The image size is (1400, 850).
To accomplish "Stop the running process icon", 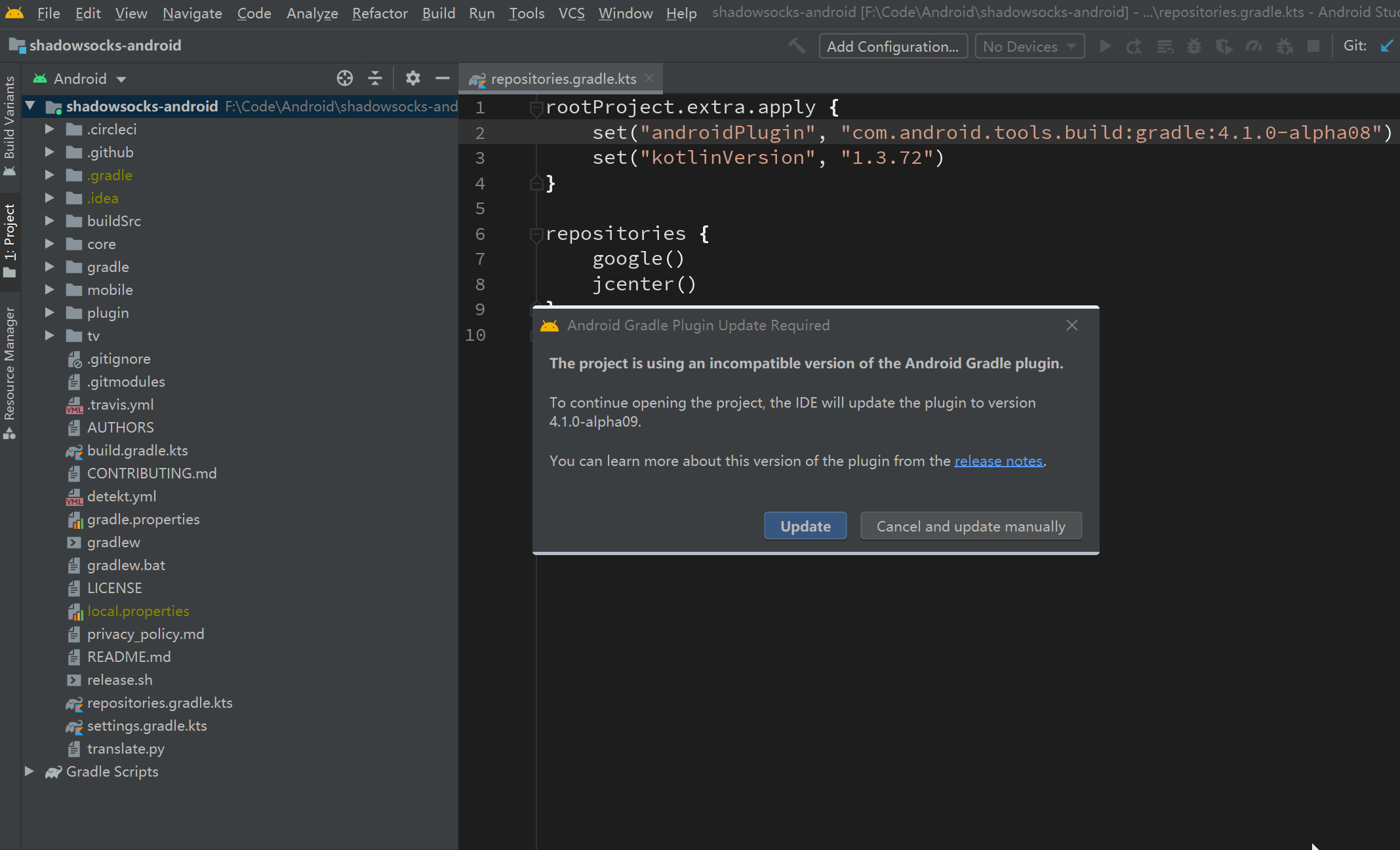I will (x=1313, y=46).
